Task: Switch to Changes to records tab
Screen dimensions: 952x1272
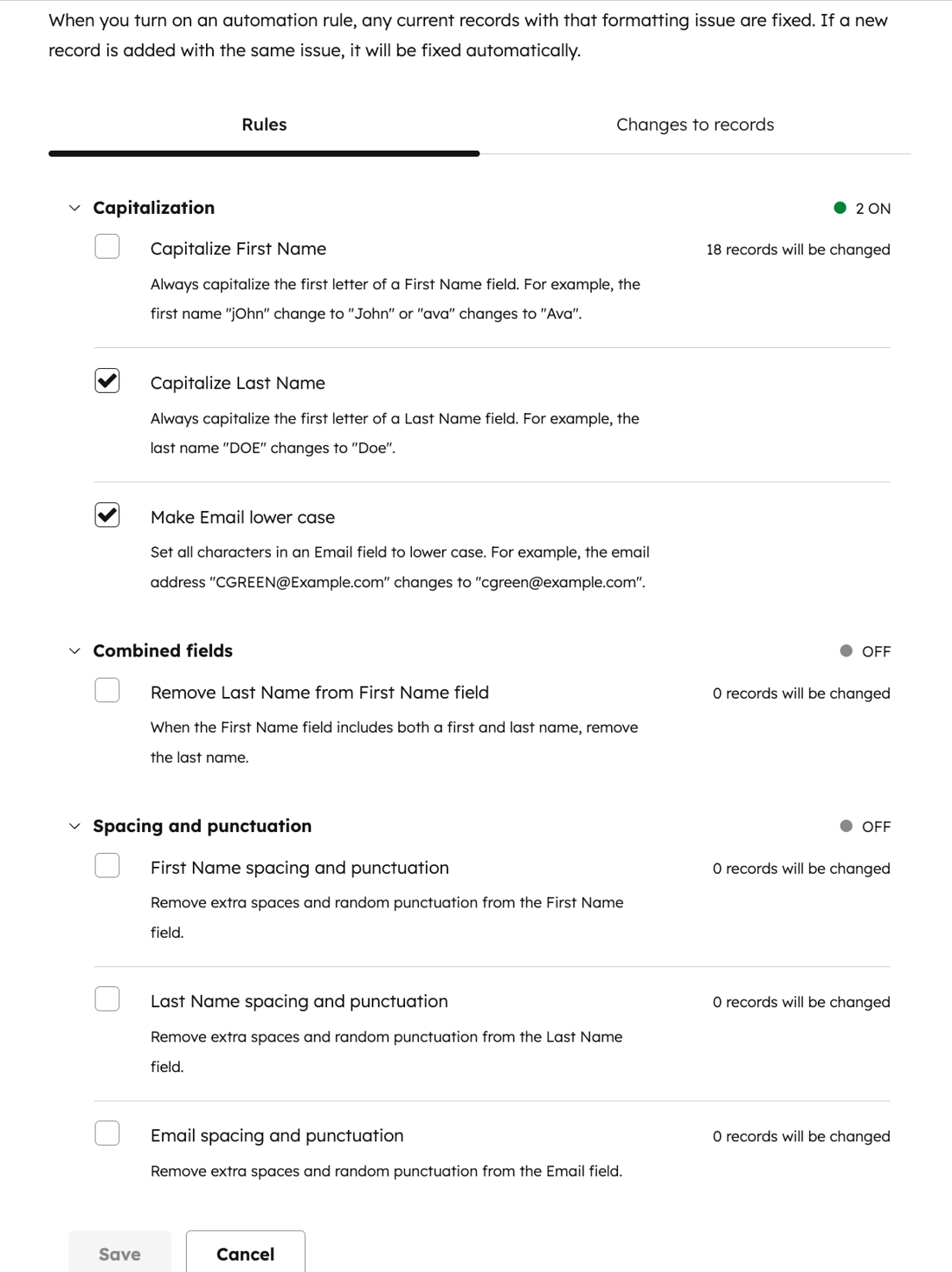Action: tap(695, 125)
